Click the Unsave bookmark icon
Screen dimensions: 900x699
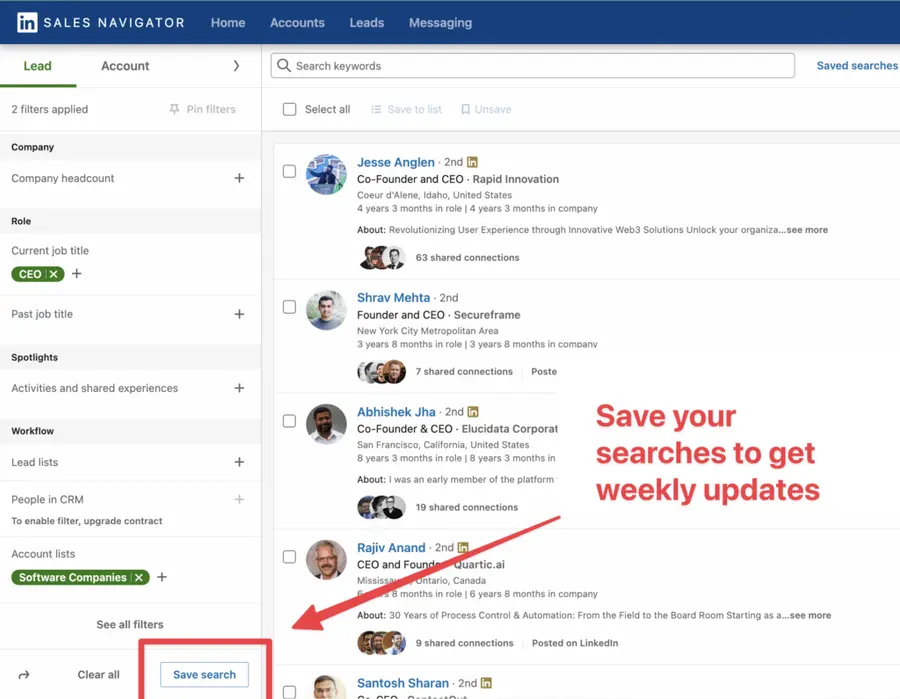pos(464,109)
